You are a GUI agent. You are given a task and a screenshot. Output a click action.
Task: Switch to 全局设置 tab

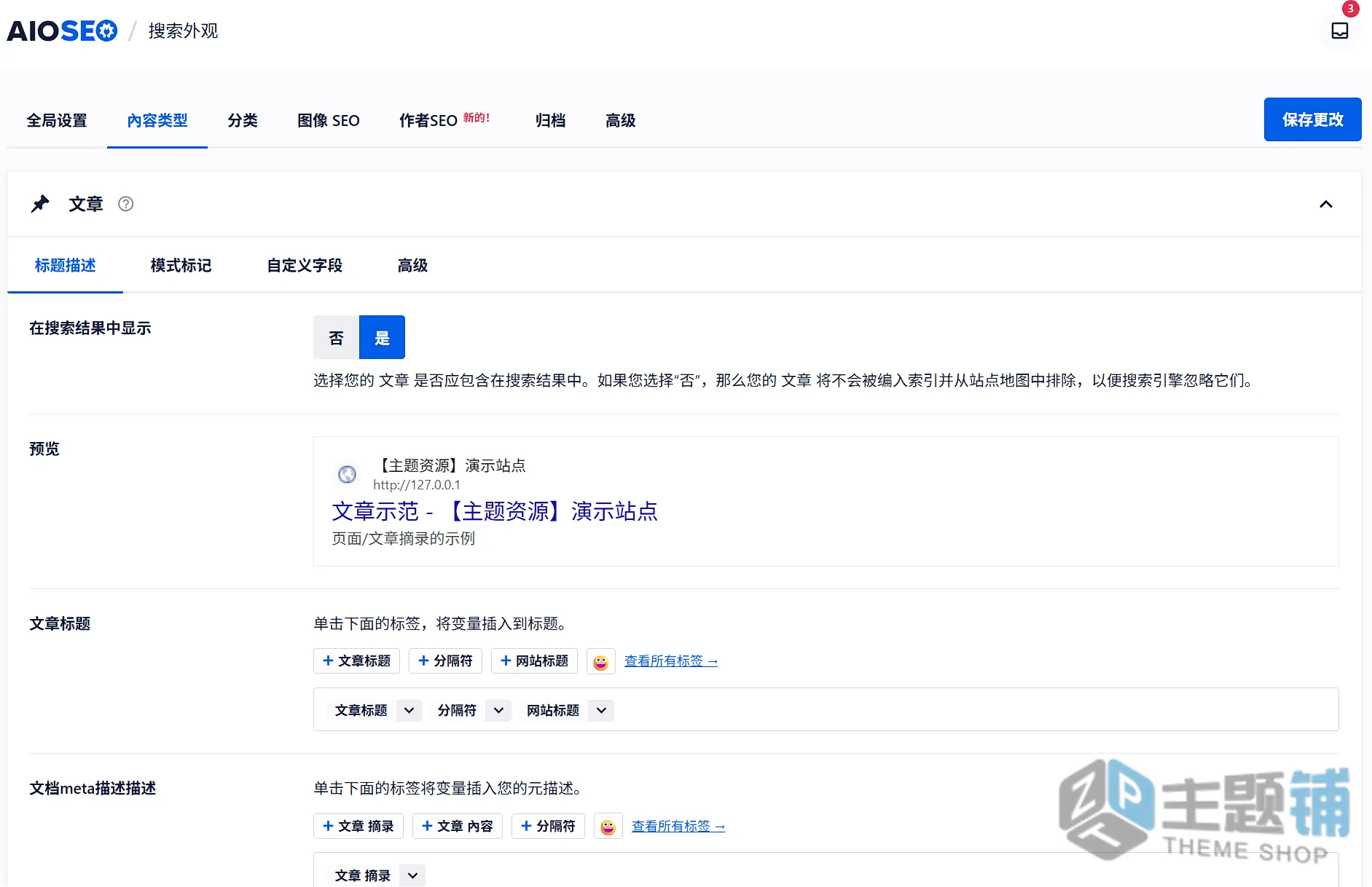[x=57, y=120]
